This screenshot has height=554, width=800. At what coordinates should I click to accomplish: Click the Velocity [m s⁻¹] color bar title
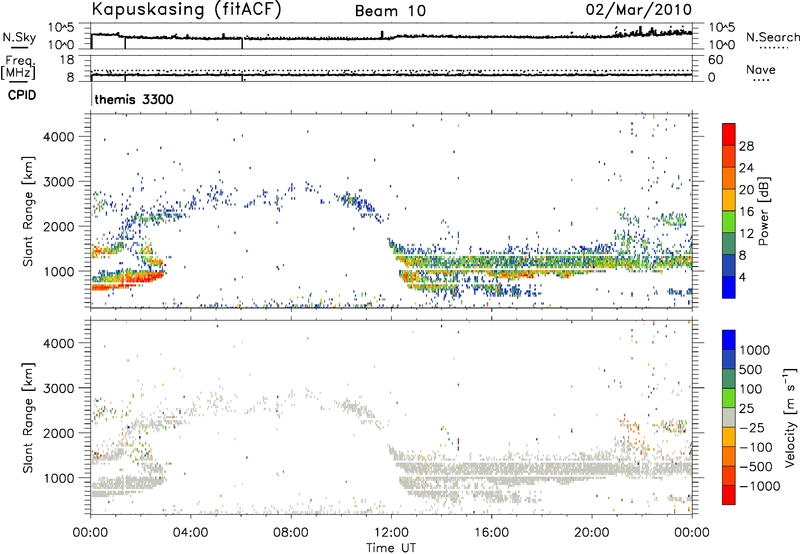[x=790, y=417]
